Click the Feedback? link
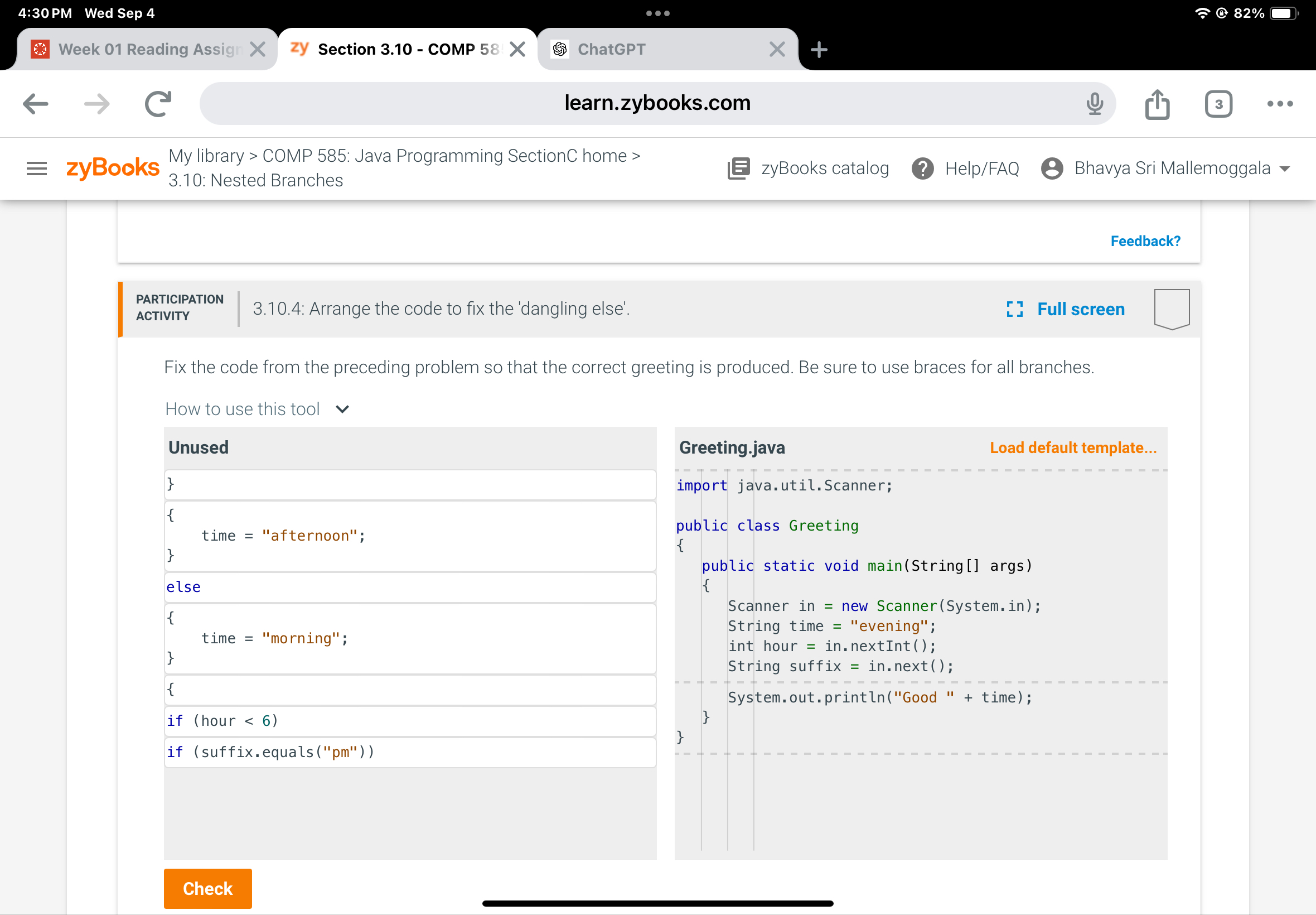The height and width of the screenshot is (915, 1316). [1145, 241]
